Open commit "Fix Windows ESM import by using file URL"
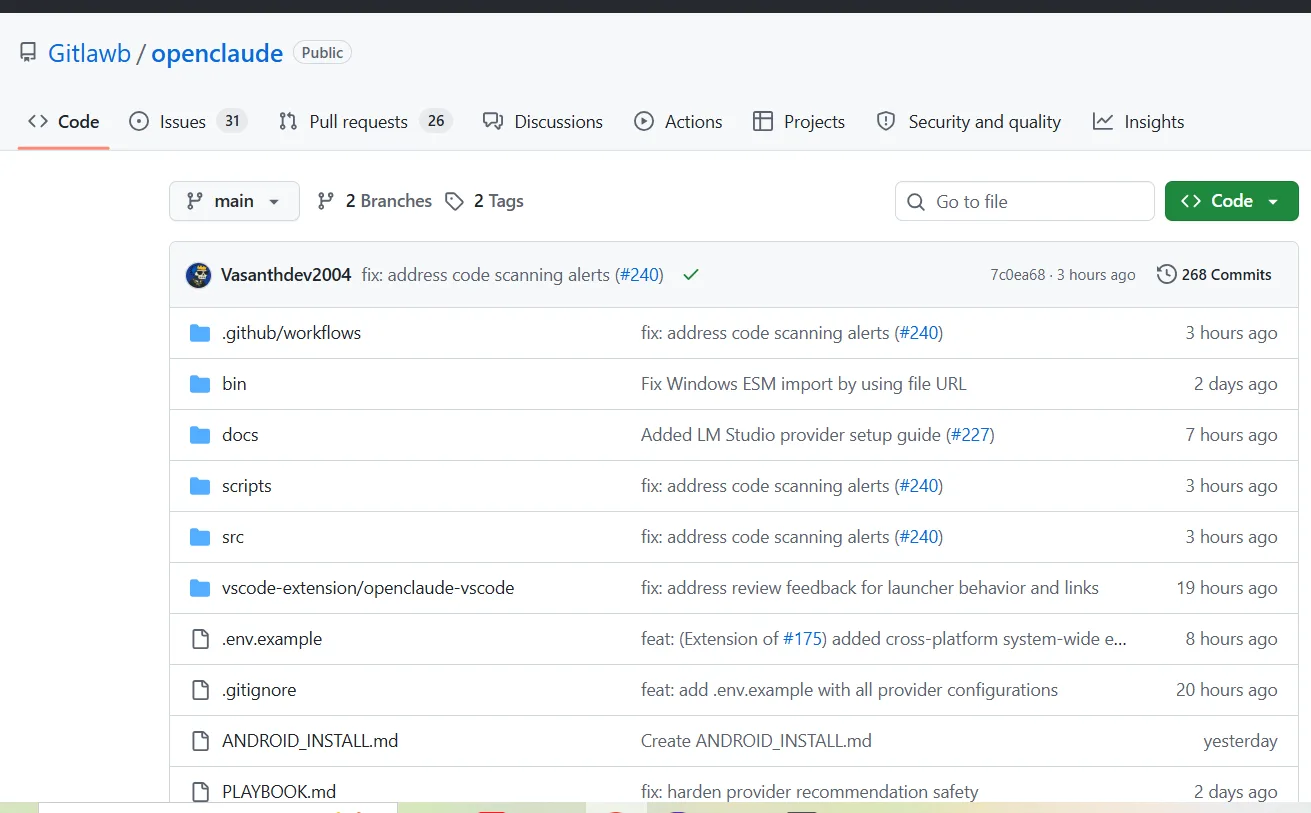This screenshot has width=1311, height=813. coord(804,384)
